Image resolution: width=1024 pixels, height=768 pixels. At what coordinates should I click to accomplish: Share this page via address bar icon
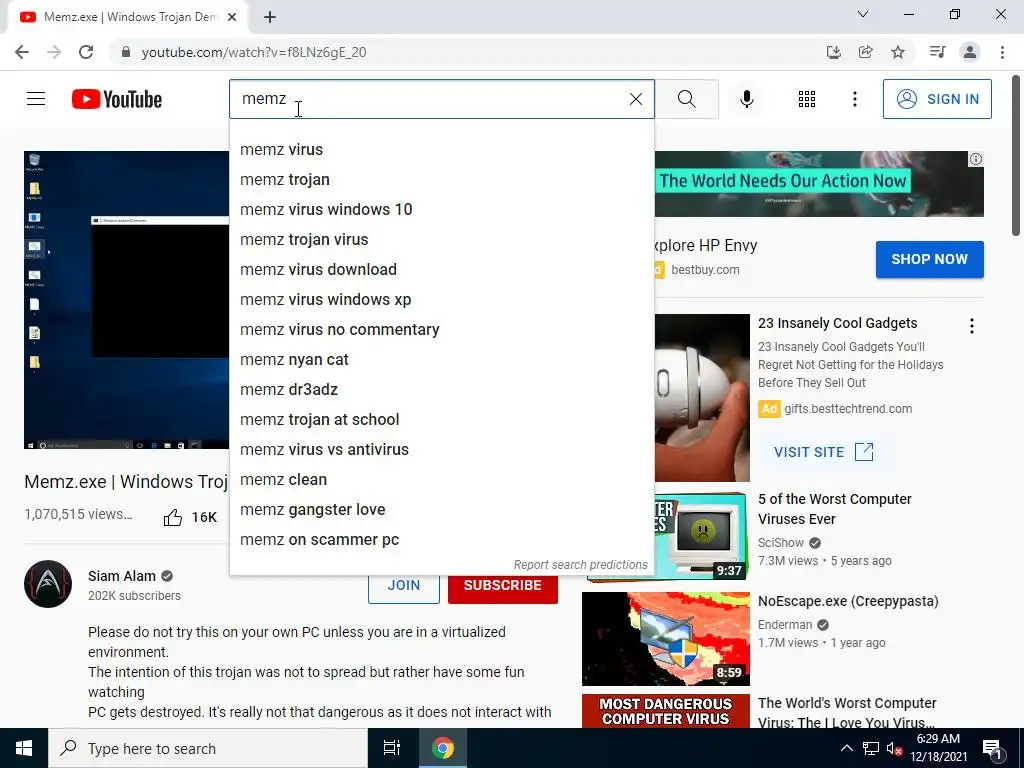point(866,52)
